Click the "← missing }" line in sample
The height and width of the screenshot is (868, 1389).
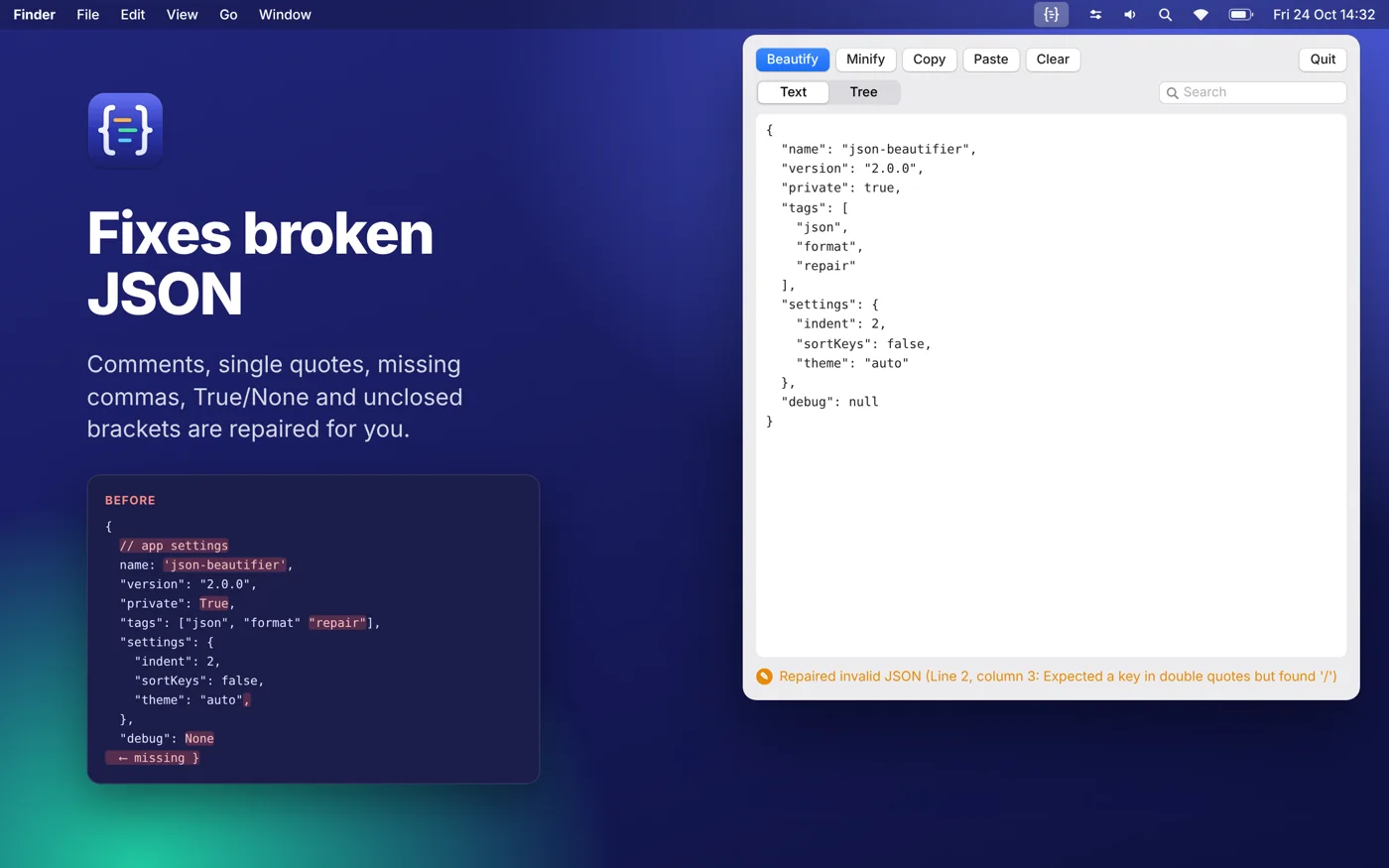pyautogui.click(x=153, y=758)
